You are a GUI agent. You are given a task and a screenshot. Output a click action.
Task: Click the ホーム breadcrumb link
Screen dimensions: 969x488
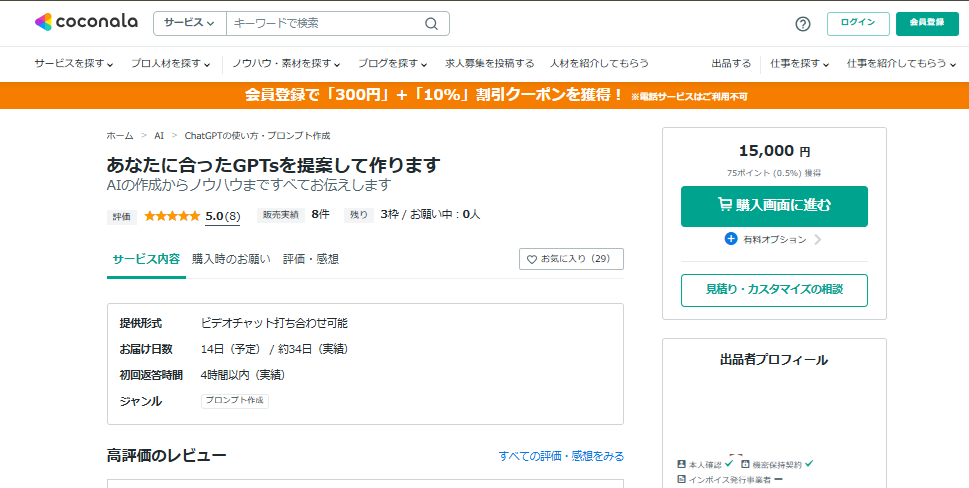120,136
